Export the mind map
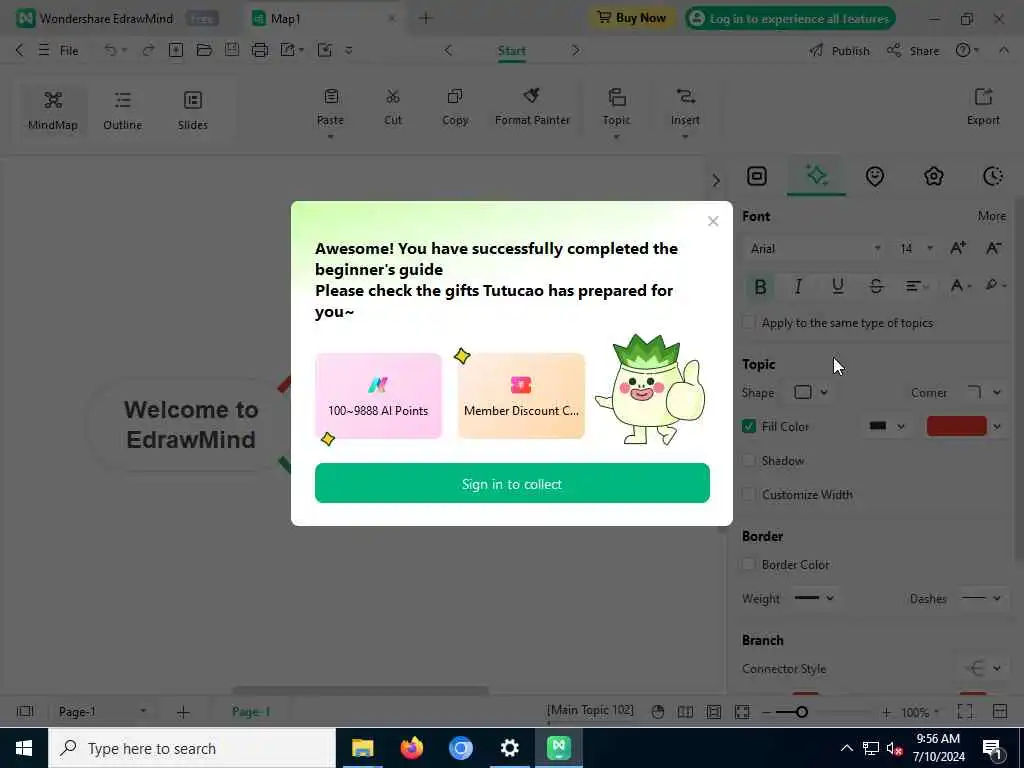The height and width of the screenshot is (768, 1024). 983,106
